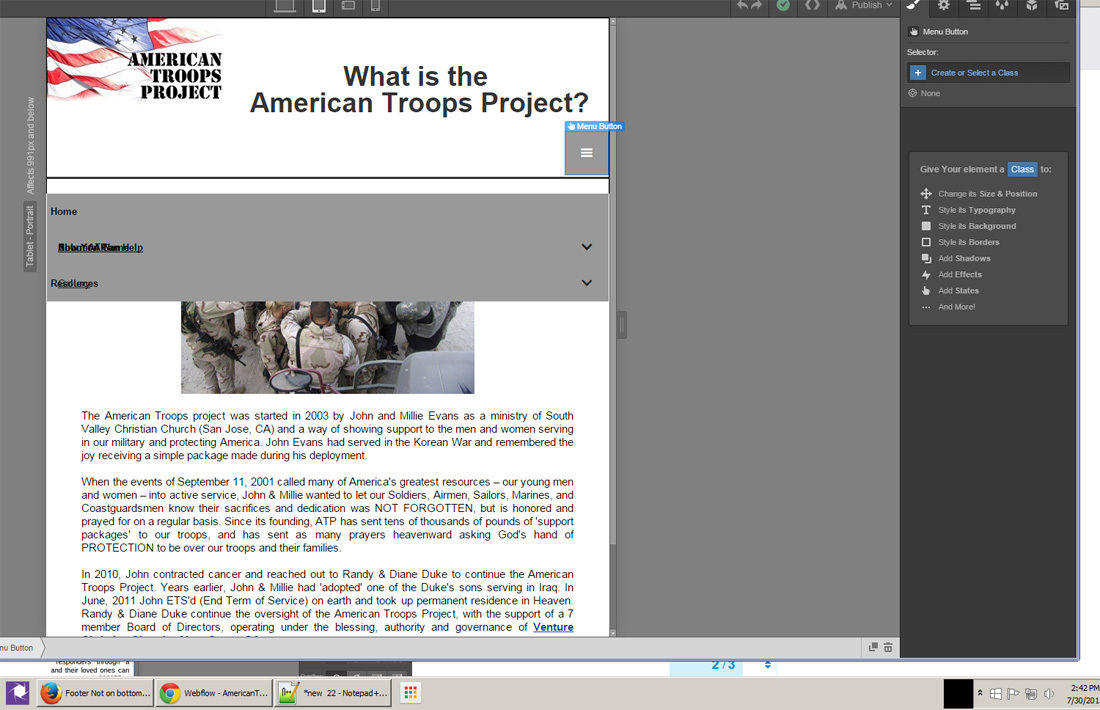This screenshot has width=1100, height=710.
Task: Open the Asset Manager panel tab
Action: (x=1061, y=6)
